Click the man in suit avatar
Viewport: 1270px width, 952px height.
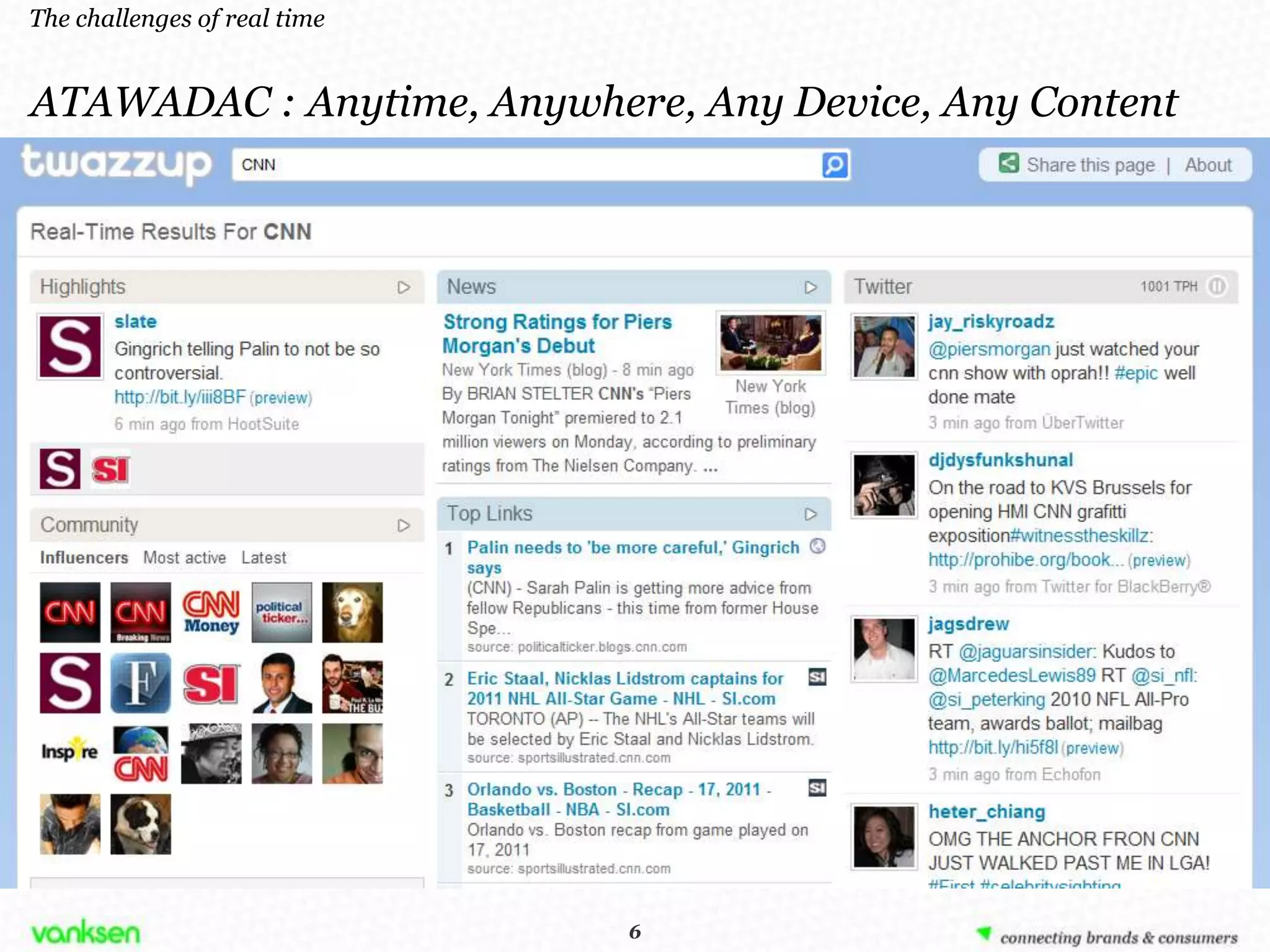tap(282, 683)
